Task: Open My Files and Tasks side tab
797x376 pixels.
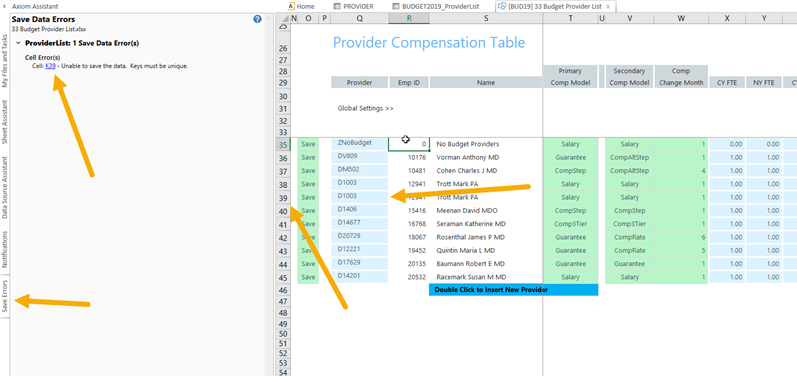Action: 5,61
